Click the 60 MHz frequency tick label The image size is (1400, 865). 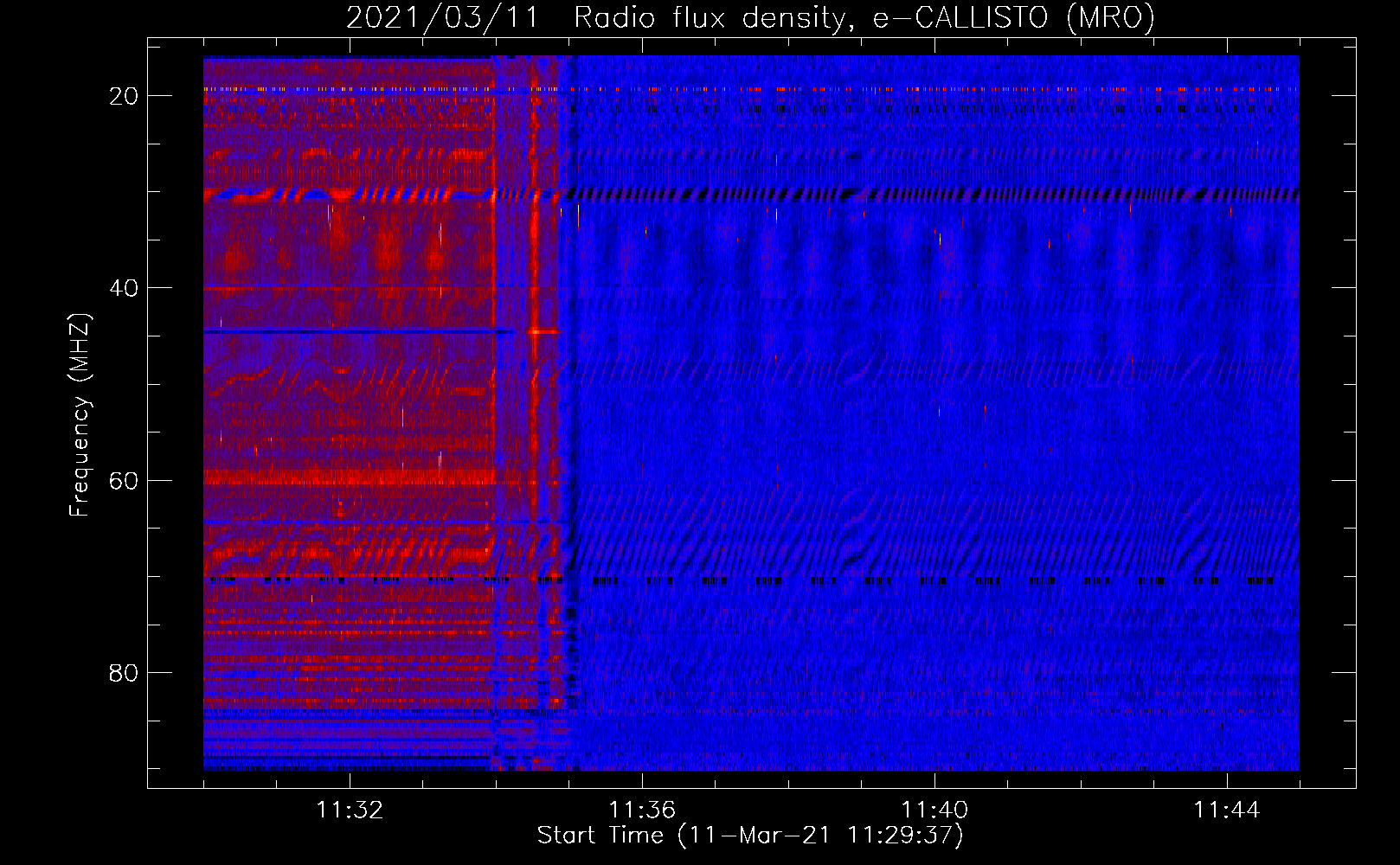pos(124,480)
